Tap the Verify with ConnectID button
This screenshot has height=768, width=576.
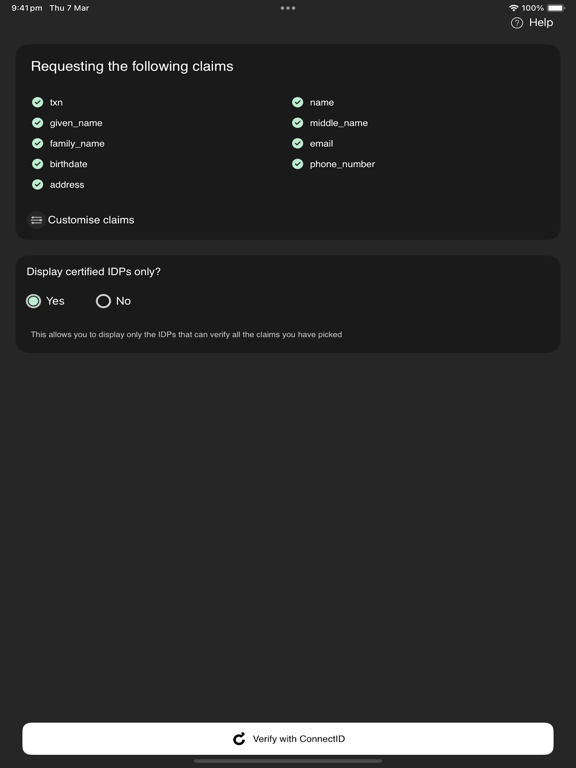288,739
